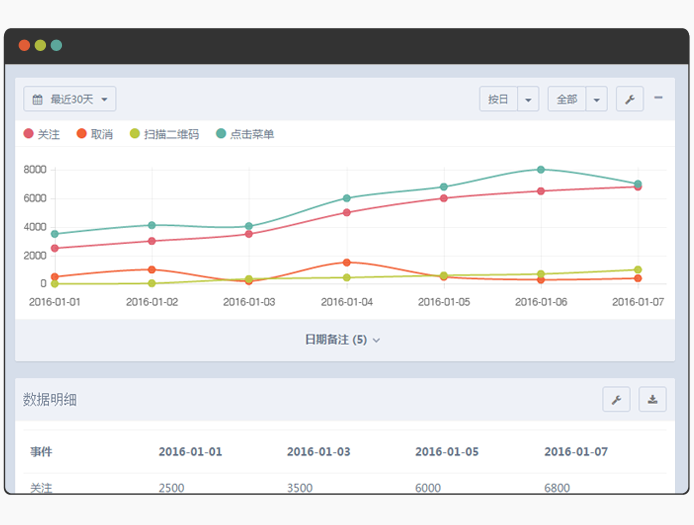Click the 取消 data point on 2016-01-04
Screen dimensions: 694x525
click(347, 262)
